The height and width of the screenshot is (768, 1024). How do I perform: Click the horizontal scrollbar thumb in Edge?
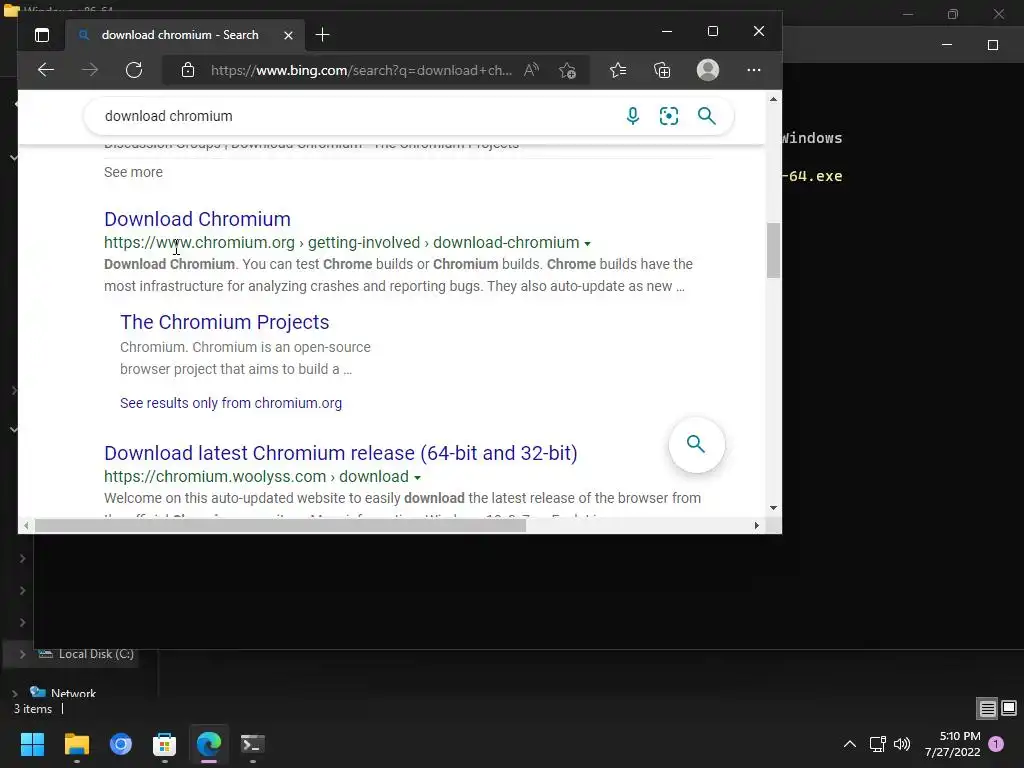(x=280, y=526)
